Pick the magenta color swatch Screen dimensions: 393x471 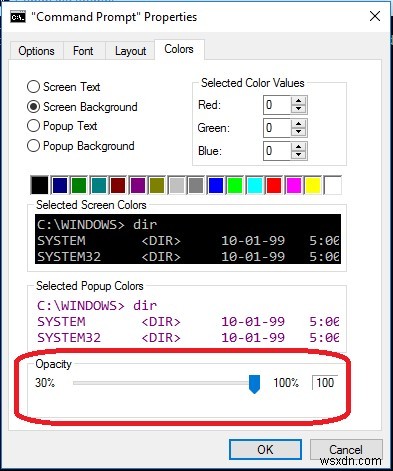click(293, 185)
